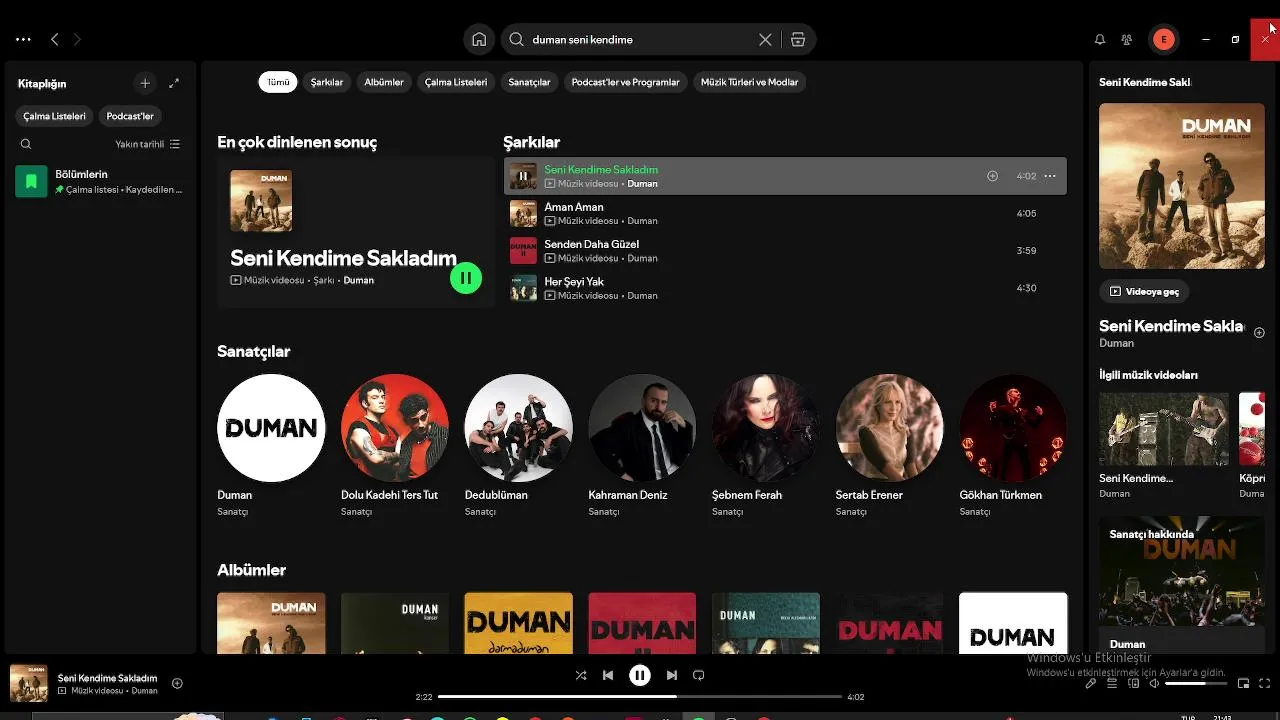Select Podcast'ler ve Programlar tab

[626, 82]
